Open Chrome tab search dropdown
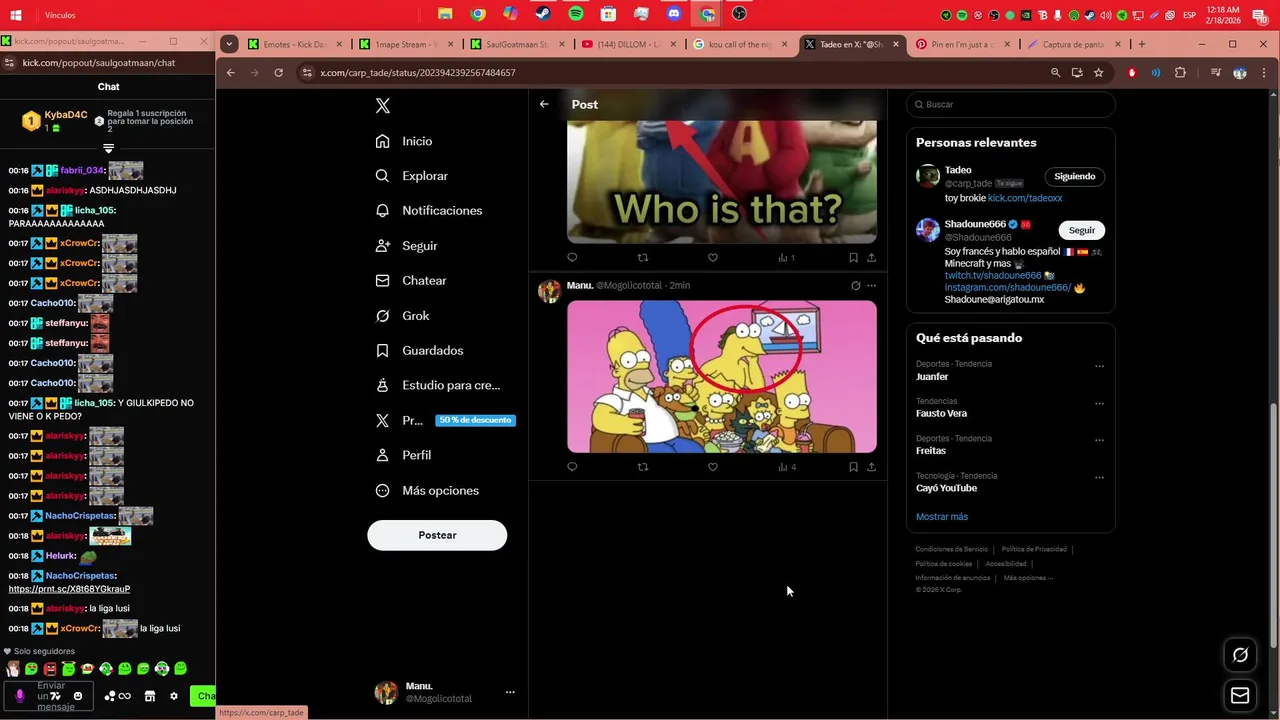This screenshot has height=720, width=1280. pyautogui.click(x=230, y=44)
